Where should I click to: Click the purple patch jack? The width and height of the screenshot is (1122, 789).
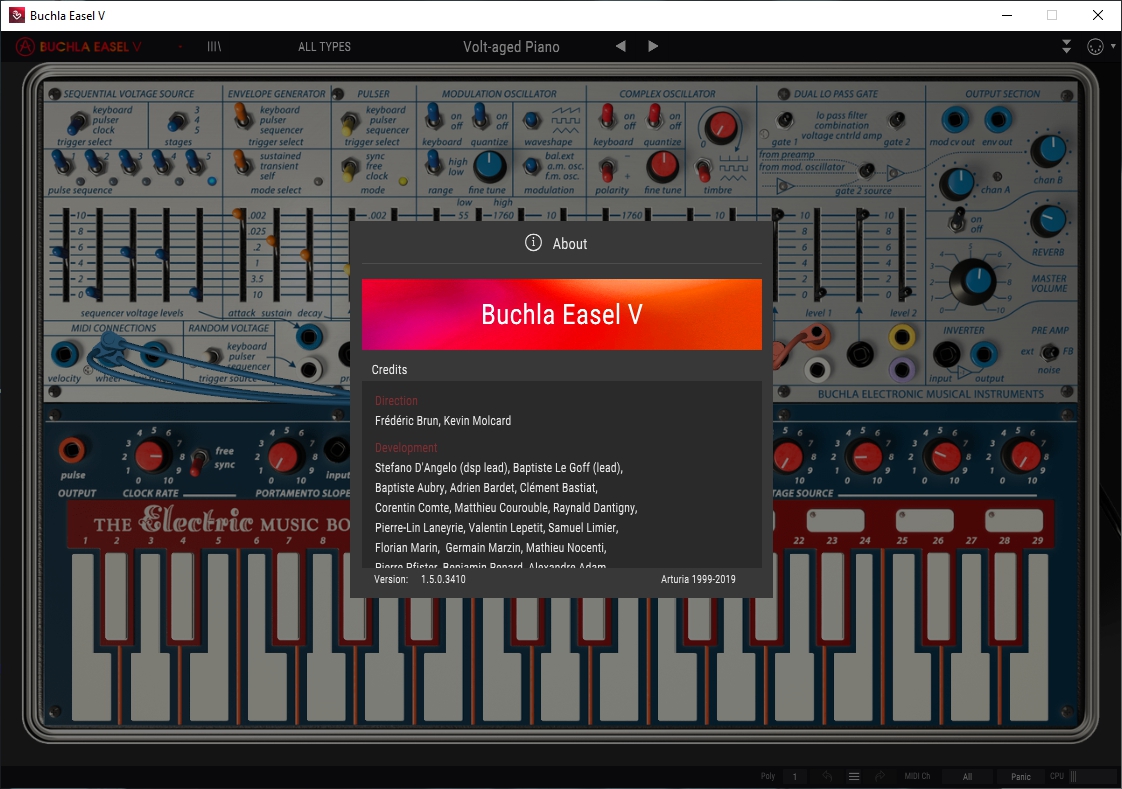(x=902, y=369)
